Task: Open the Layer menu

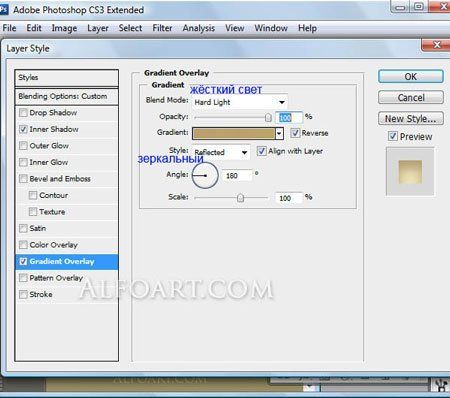Action: tap(98, 28)
